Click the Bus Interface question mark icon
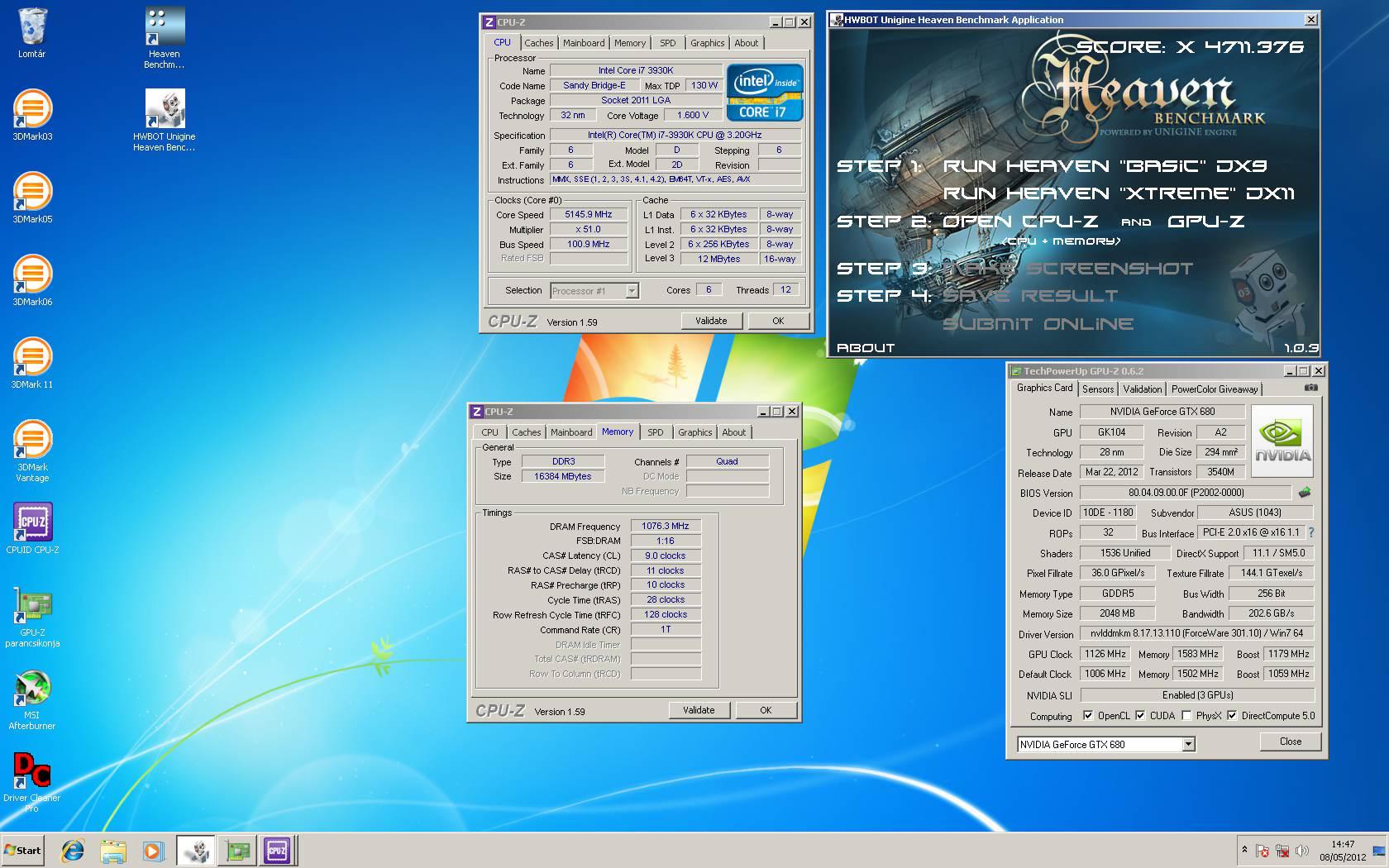1389x868 pixels. [x=1310, y=532]
